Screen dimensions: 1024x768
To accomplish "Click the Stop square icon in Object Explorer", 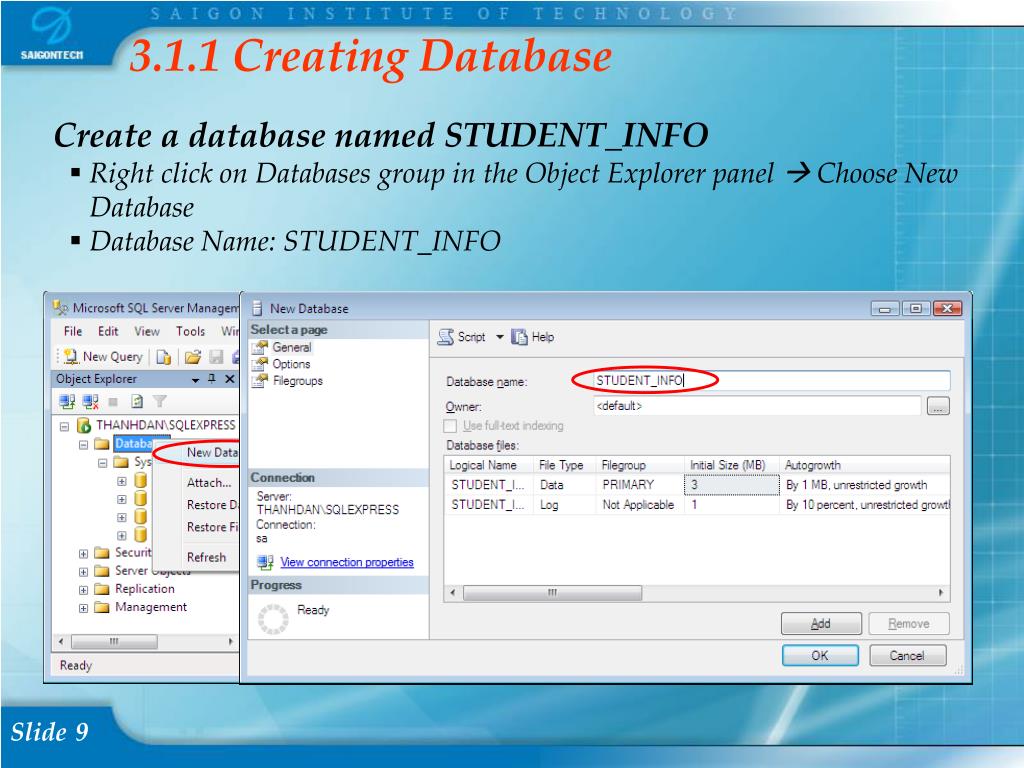I will pos(113,402).
